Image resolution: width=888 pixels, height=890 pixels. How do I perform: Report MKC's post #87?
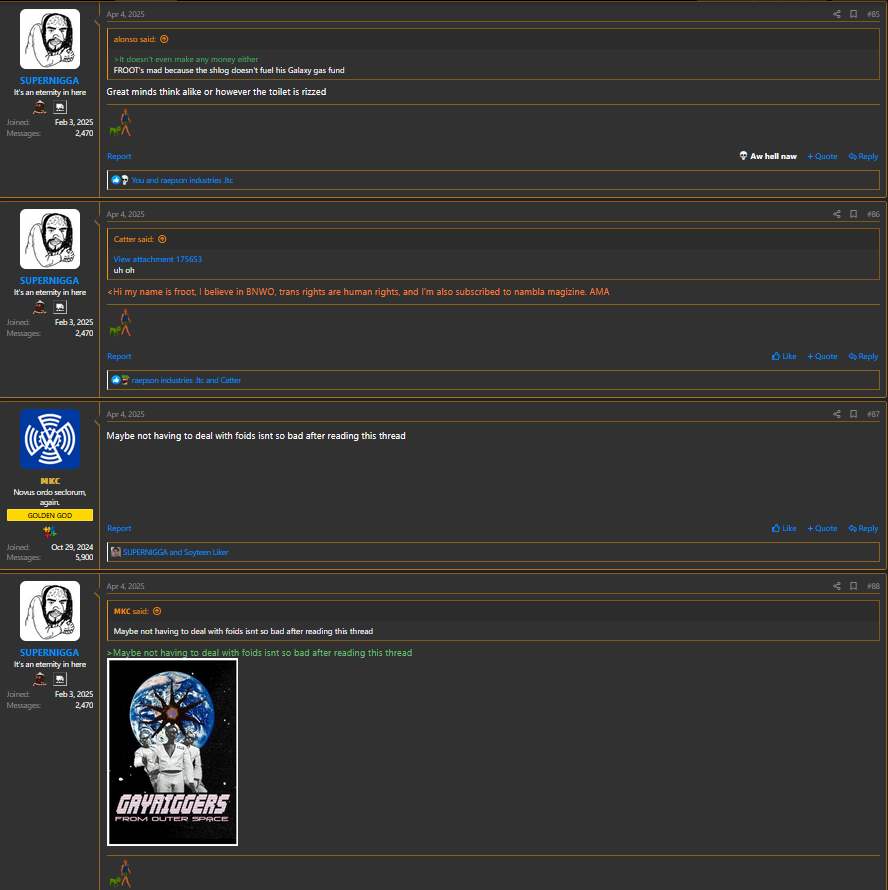click(119, 528)
